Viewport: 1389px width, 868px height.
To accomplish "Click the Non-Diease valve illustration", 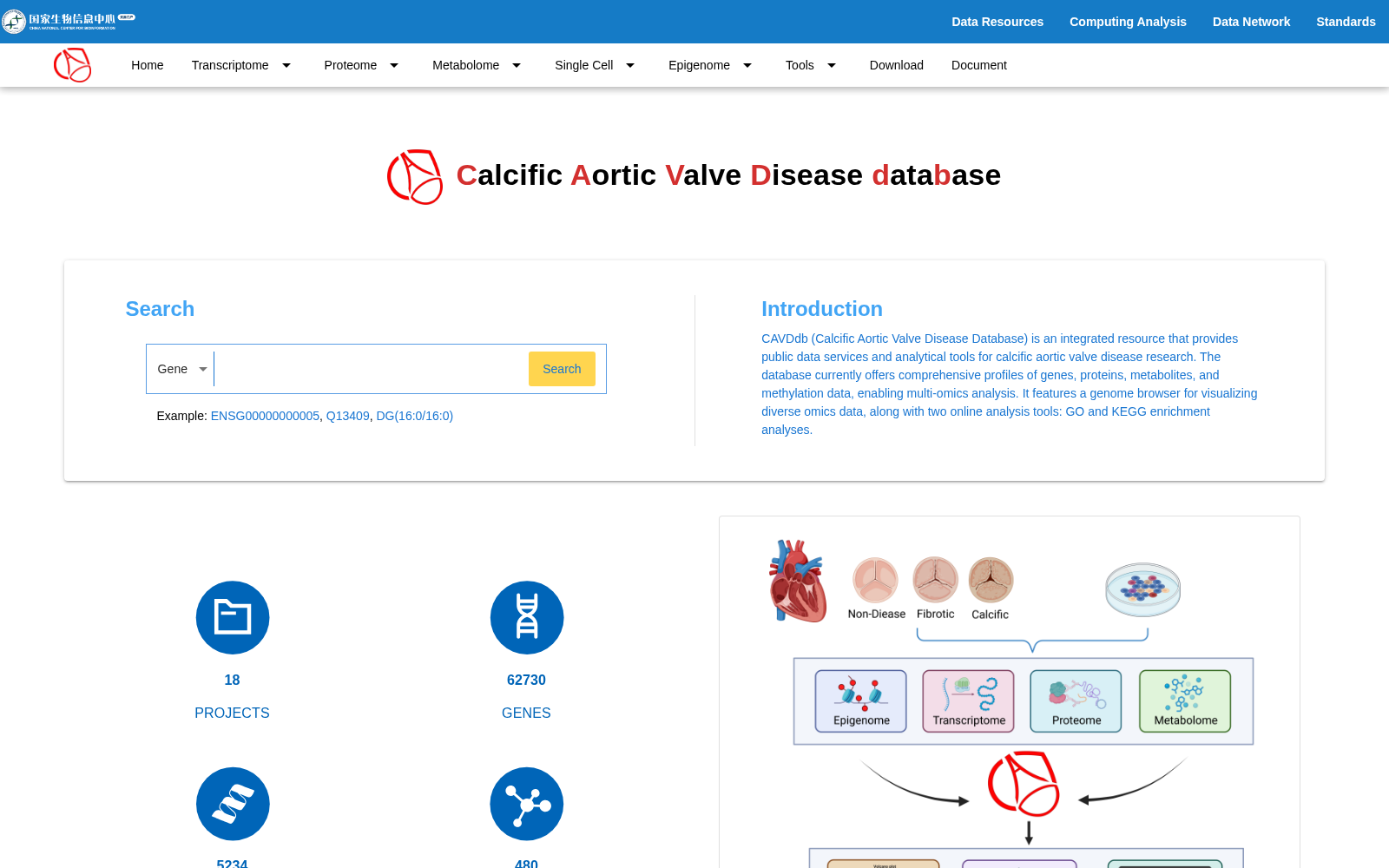I will [x=875, y=580].
